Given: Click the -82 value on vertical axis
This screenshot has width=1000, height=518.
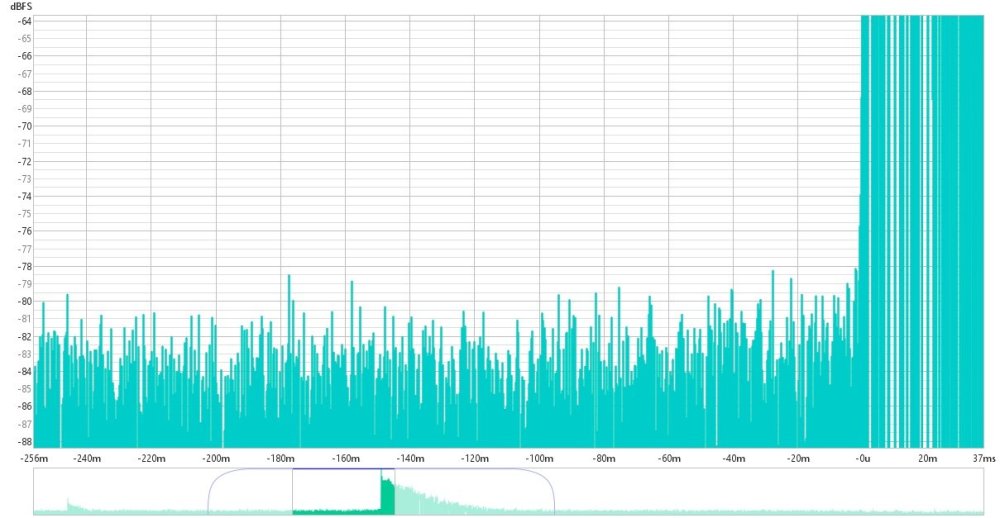Looking at the screenshot, I should point(24,337).
